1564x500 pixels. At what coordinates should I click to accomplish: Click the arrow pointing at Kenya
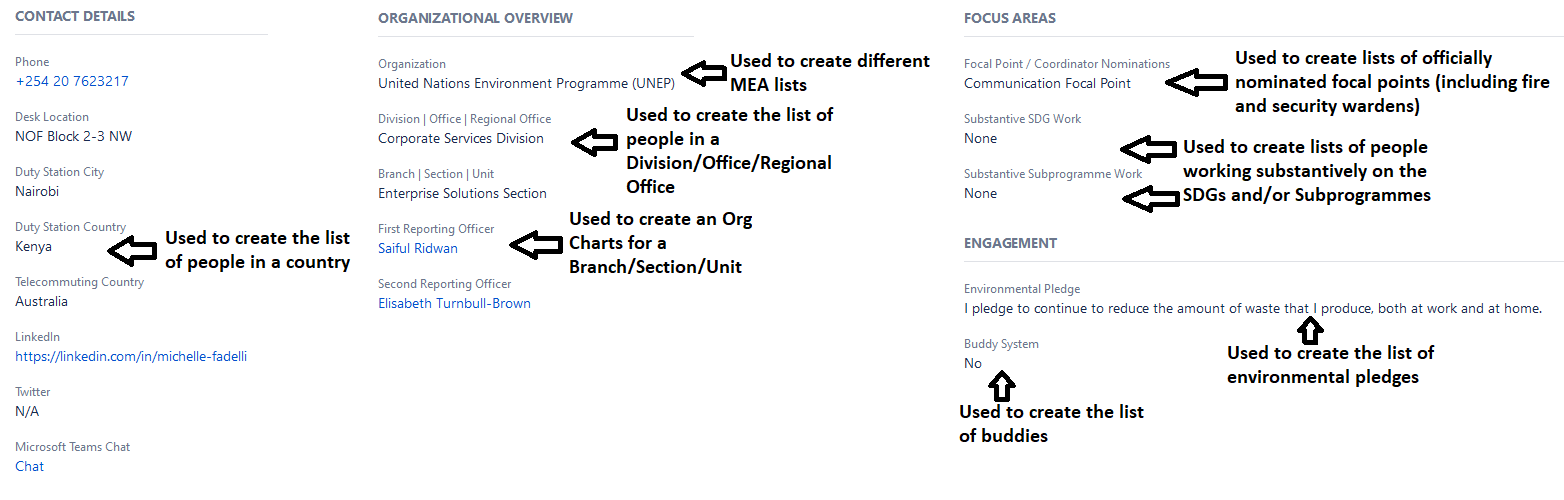coord(131,250)
